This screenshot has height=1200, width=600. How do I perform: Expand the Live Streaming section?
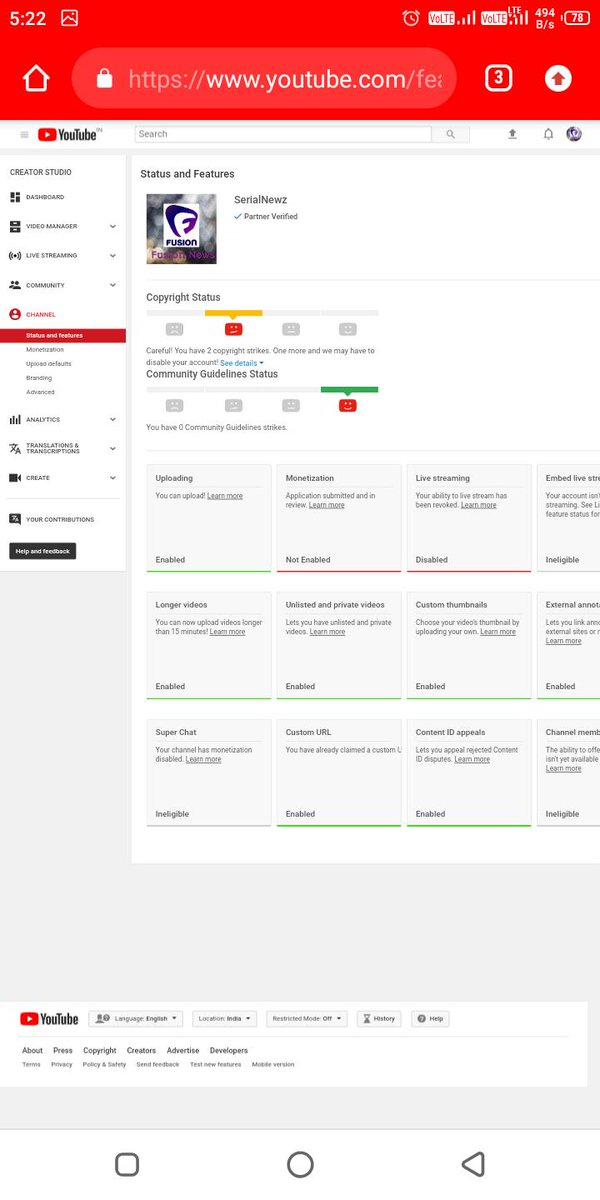112,256
